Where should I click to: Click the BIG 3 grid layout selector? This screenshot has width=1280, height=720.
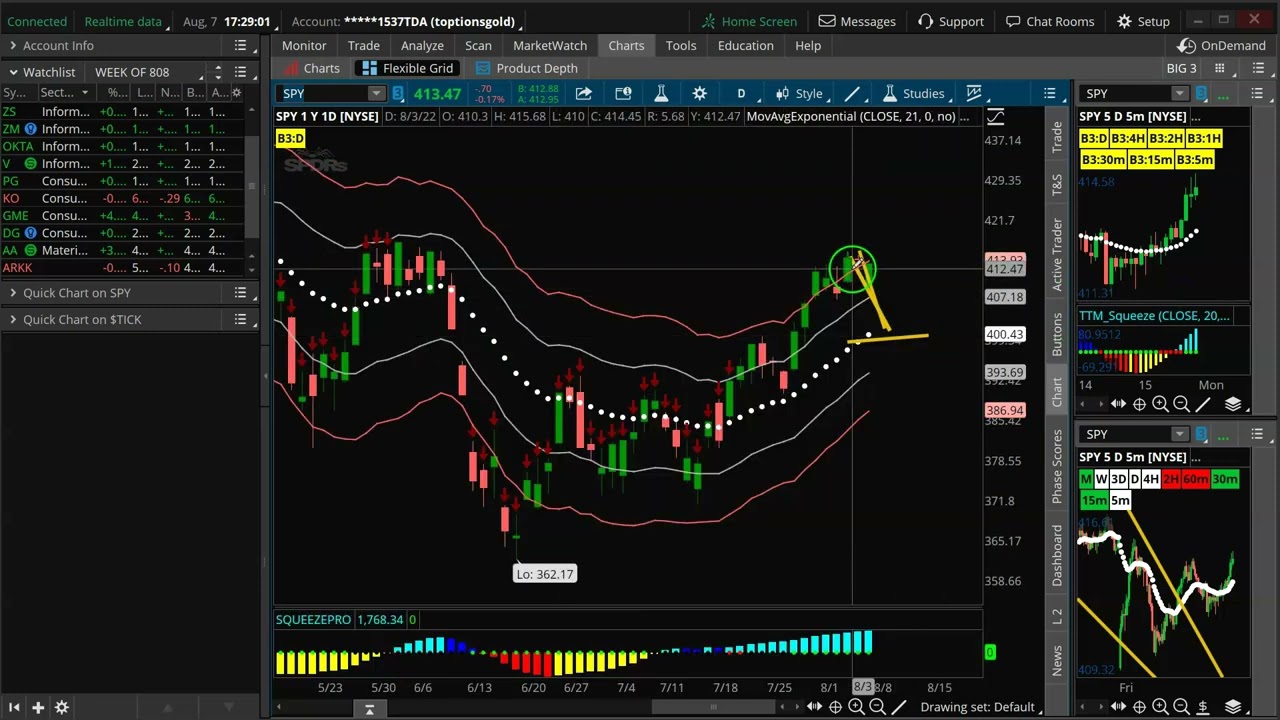click(x=1181, y=68)
